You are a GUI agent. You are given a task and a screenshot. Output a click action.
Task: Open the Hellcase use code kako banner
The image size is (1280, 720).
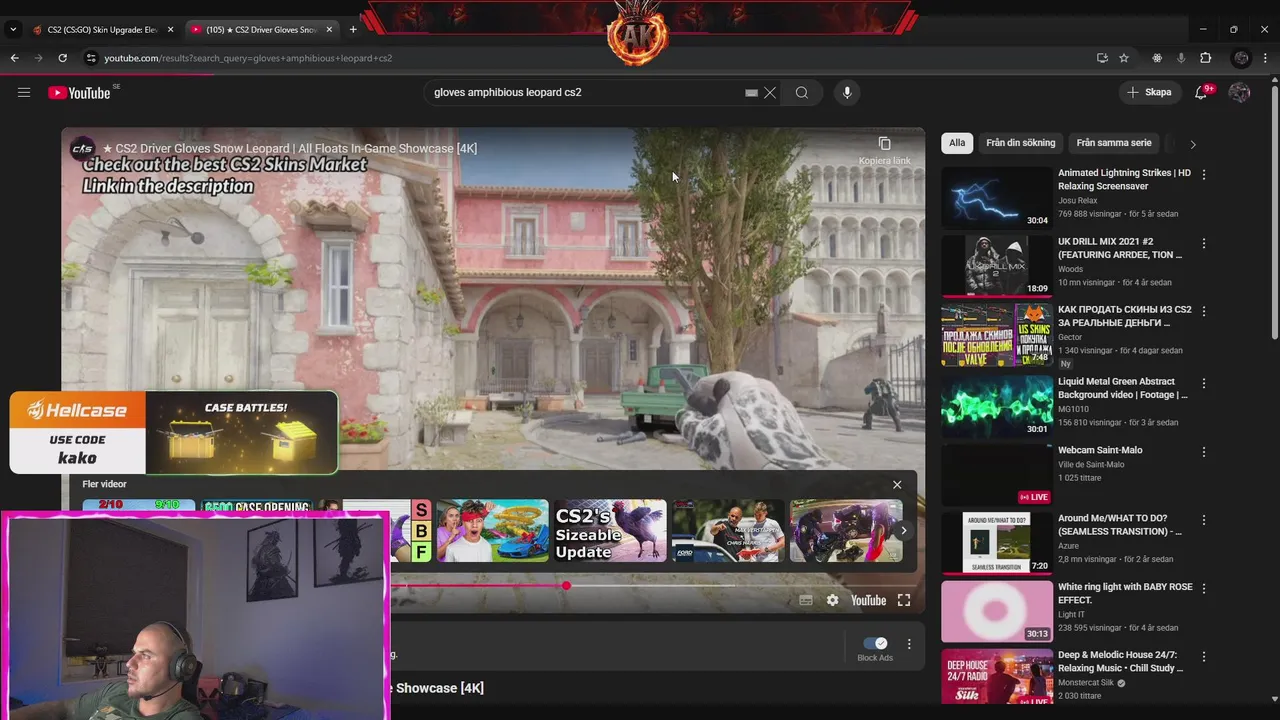[174, 432]
